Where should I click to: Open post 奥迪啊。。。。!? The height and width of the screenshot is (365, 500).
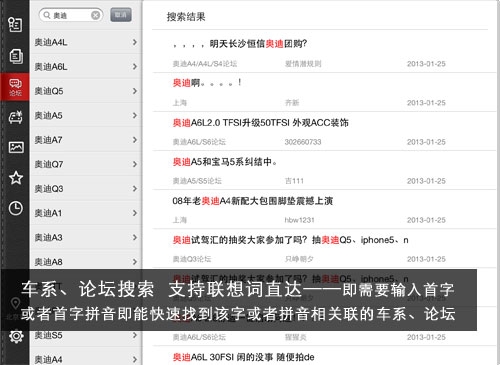pyautogui.click(x=207, y=83)
